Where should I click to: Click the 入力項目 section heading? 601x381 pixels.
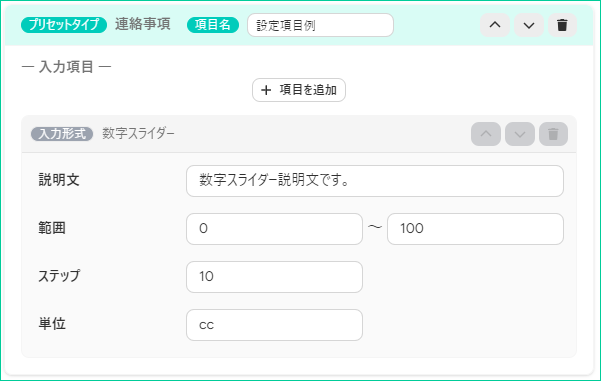tap(66, 67)
